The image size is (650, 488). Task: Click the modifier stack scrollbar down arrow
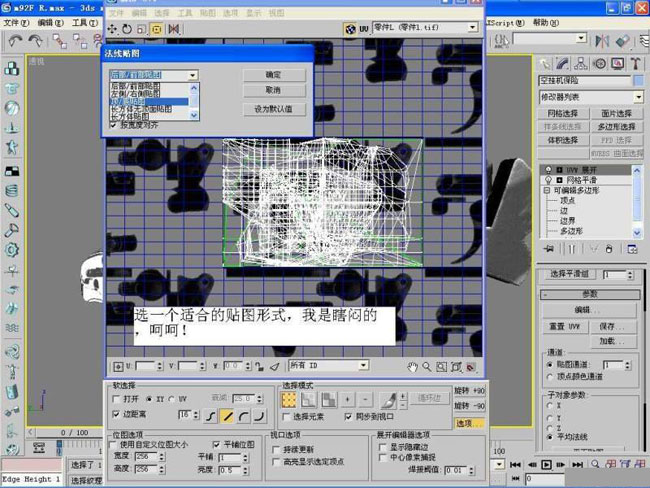pos(637,233)
